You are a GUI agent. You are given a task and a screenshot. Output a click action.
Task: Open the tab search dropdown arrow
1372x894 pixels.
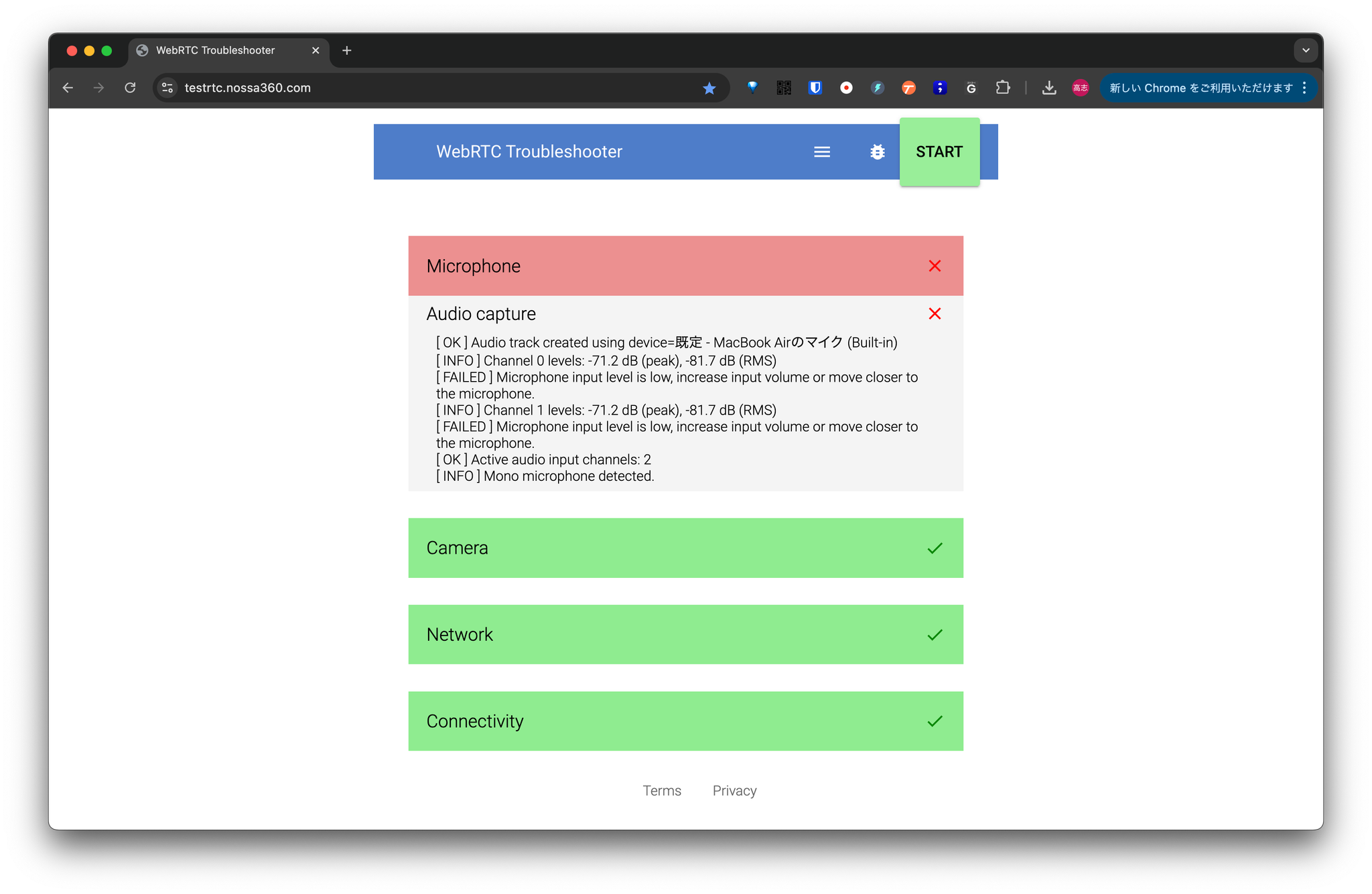coord(1306,50)
